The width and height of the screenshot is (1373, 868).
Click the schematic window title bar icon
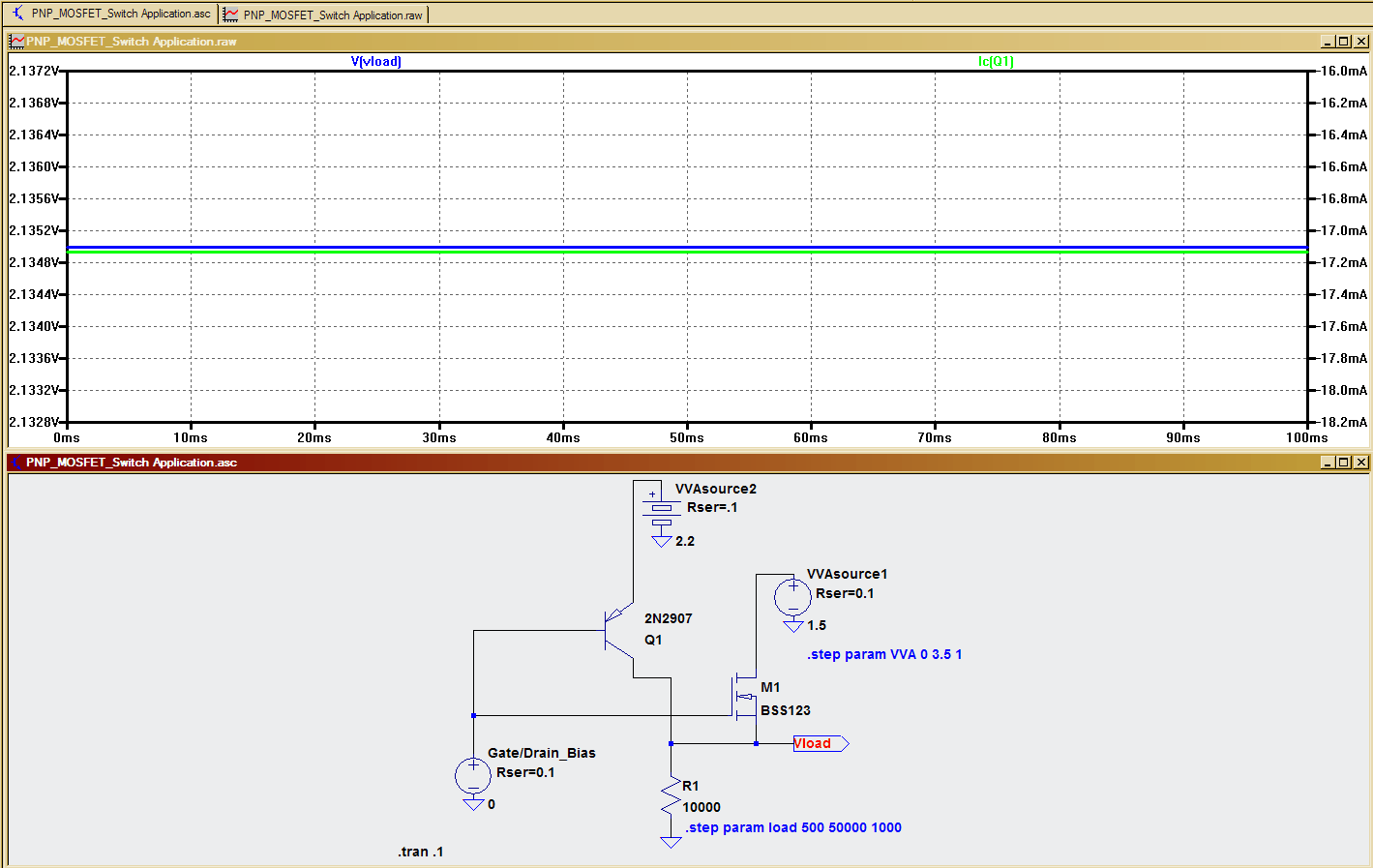16,463
